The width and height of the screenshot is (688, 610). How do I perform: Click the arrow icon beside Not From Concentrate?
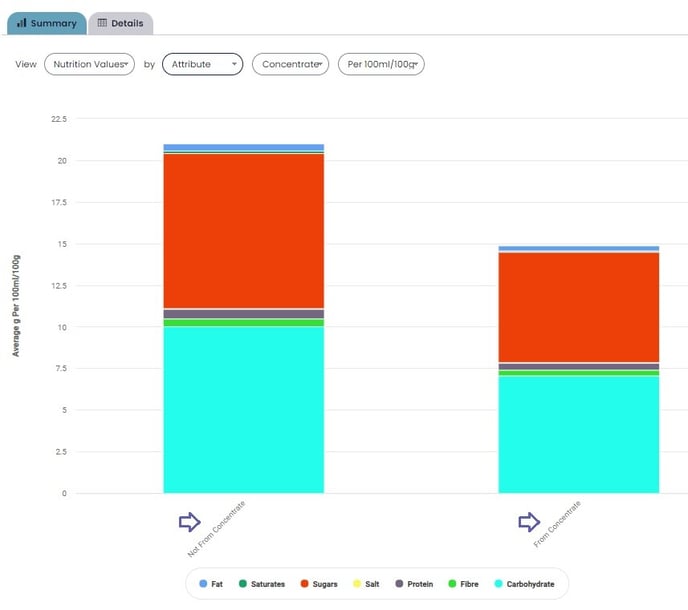coord(189,521)
